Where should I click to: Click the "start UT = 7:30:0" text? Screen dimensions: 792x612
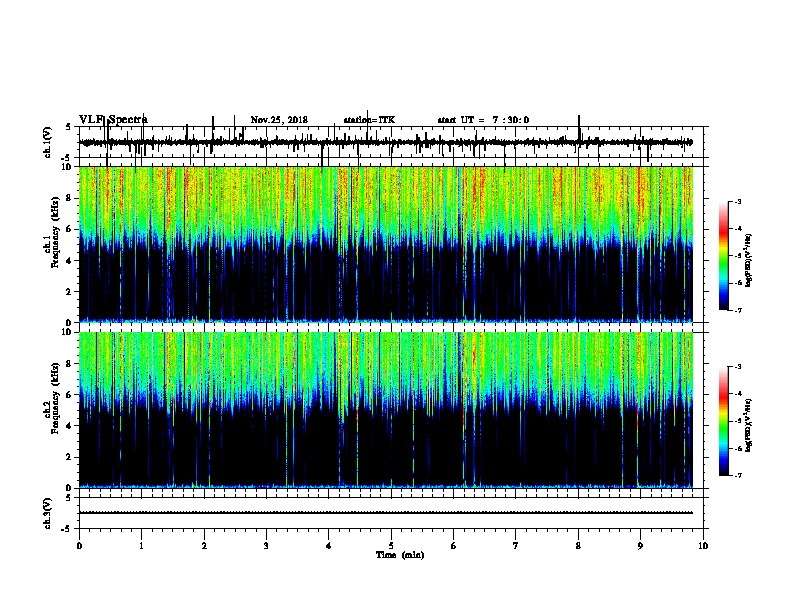(483, 120)
